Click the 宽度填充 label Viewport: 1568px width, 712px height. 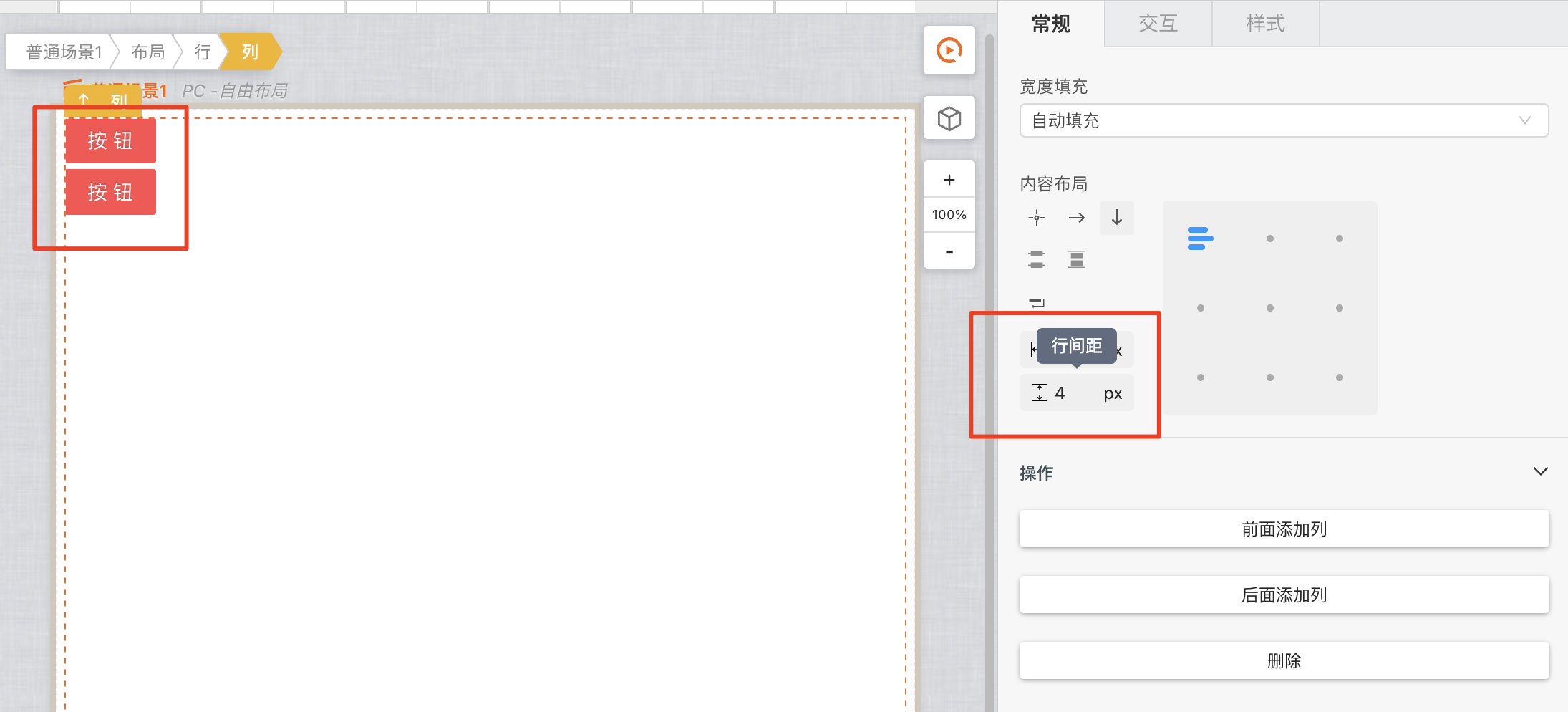point(1054,87)
